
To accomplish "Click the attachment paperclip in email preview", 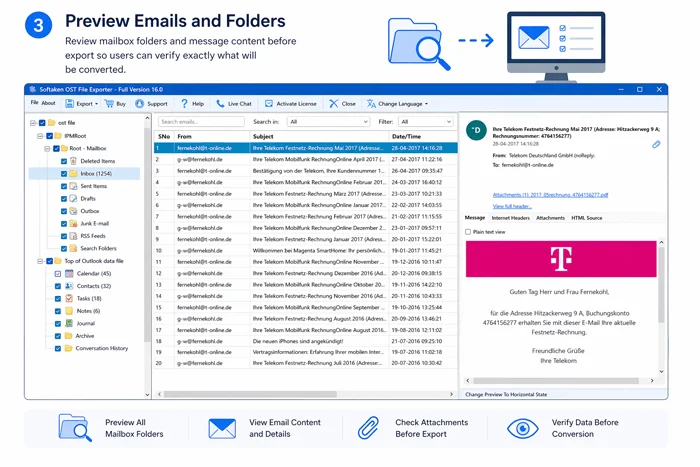I will click(656, 144).
